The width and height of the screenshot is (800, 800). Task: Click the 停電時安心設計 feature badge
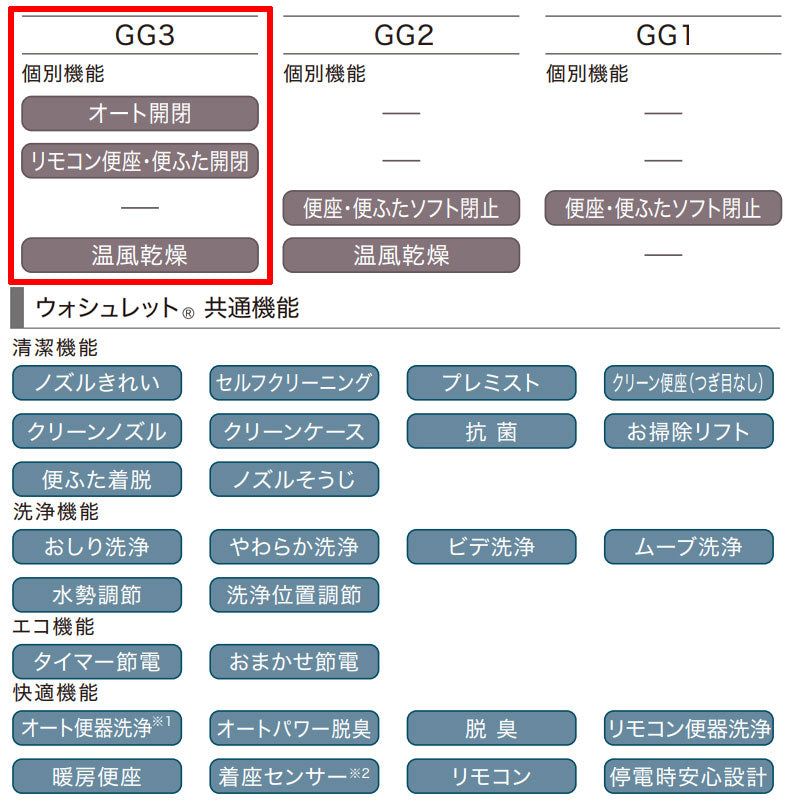tap(689, 777)
